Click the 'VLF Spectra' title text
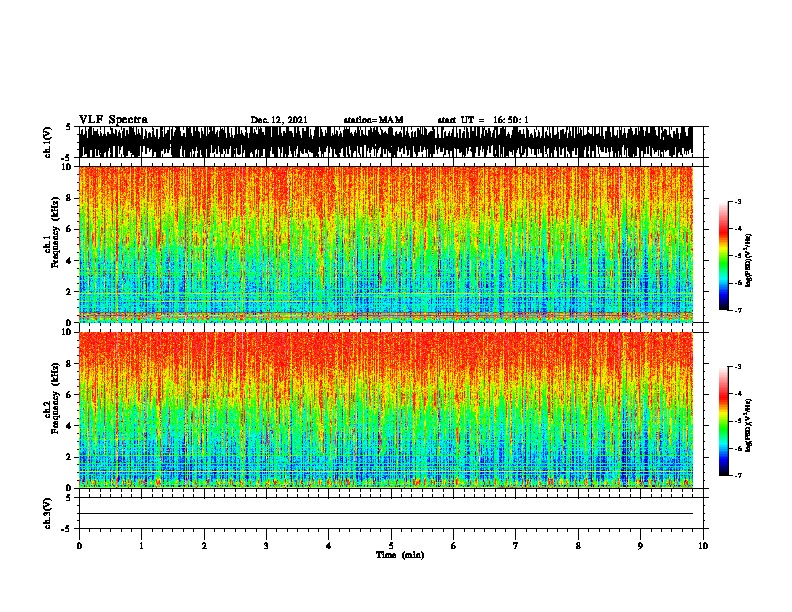Image resolution: width=792 pixels, height=612 pixels. 113,120
